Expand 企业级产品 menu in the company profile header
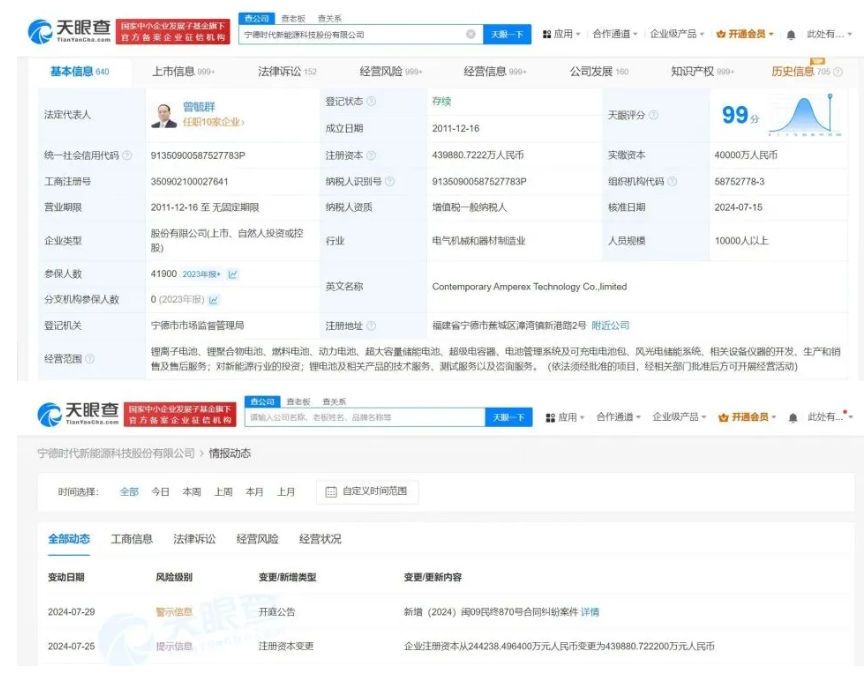The width and height of the screenshot is (866, 686). pyautogui.click(x=677, y=34)
